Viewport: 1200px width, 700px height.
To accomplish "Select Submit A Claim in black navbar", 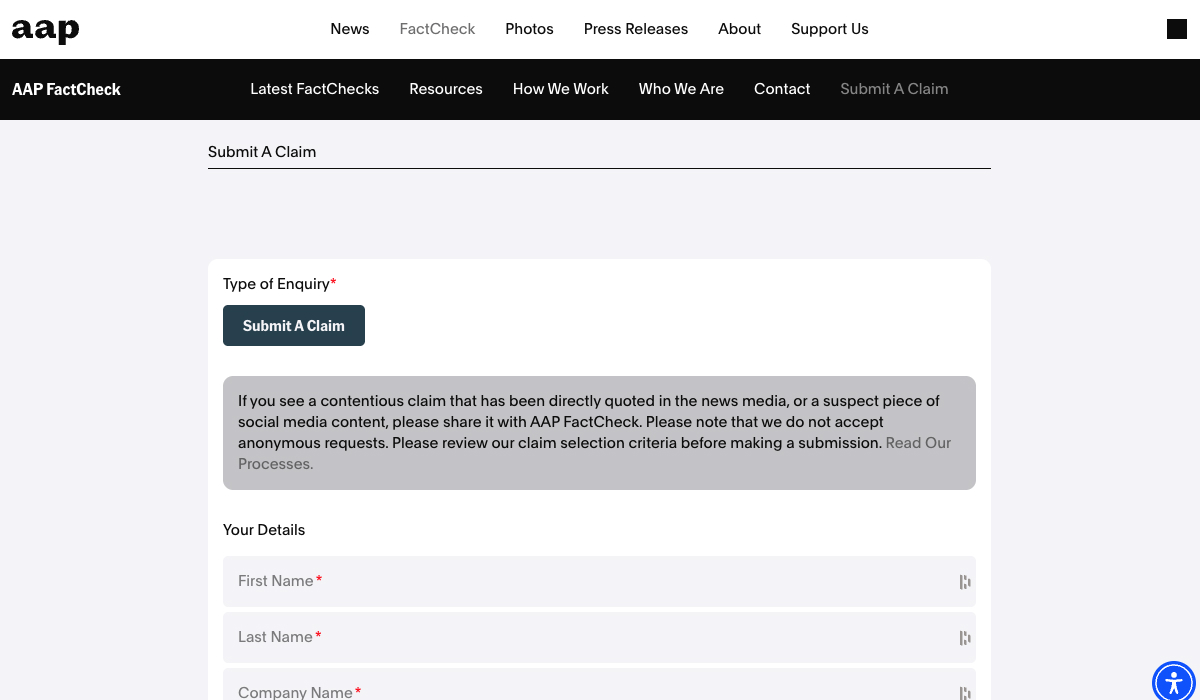I will (894, 89).
